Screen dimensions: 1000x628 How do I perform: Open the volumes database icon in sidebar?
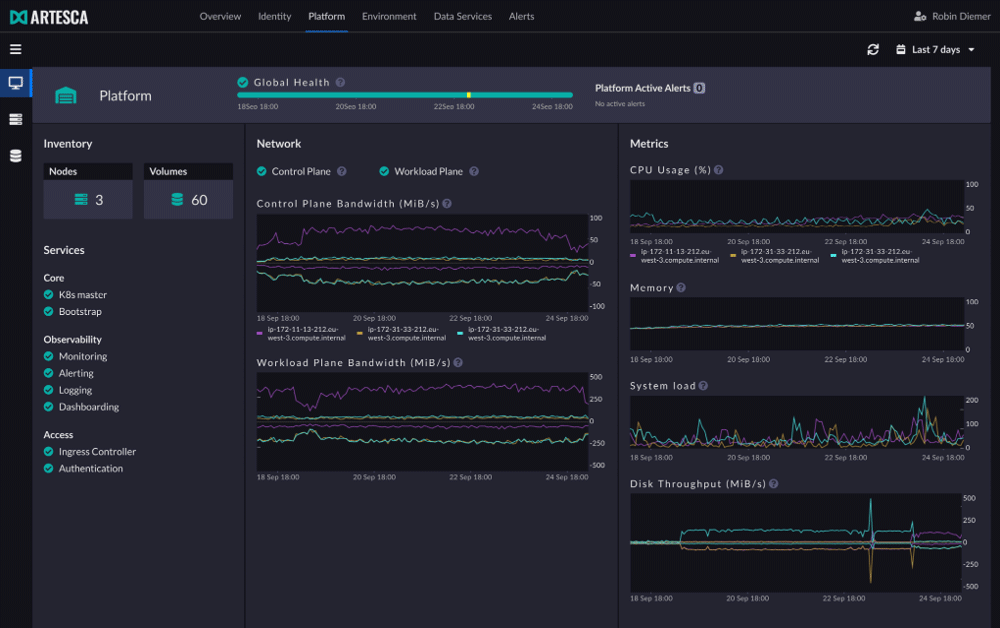15,156
